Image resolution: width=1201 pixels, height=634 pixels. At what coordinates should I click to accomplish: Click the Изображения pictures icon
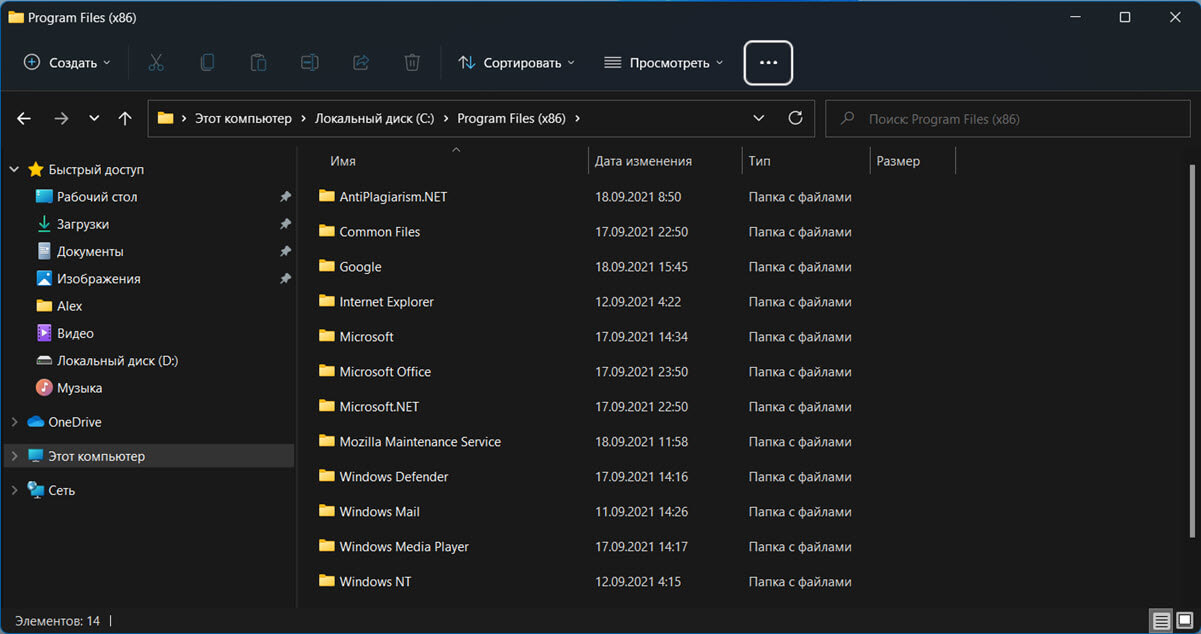[x=44, y=278]
